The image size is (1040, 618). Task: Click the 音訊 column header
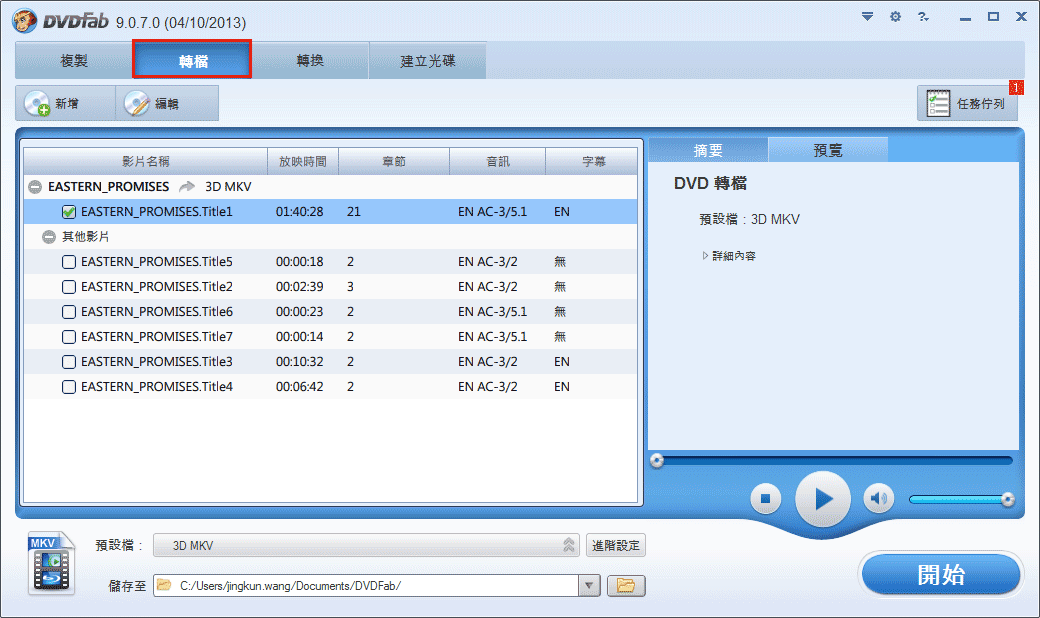coord(497,161)
